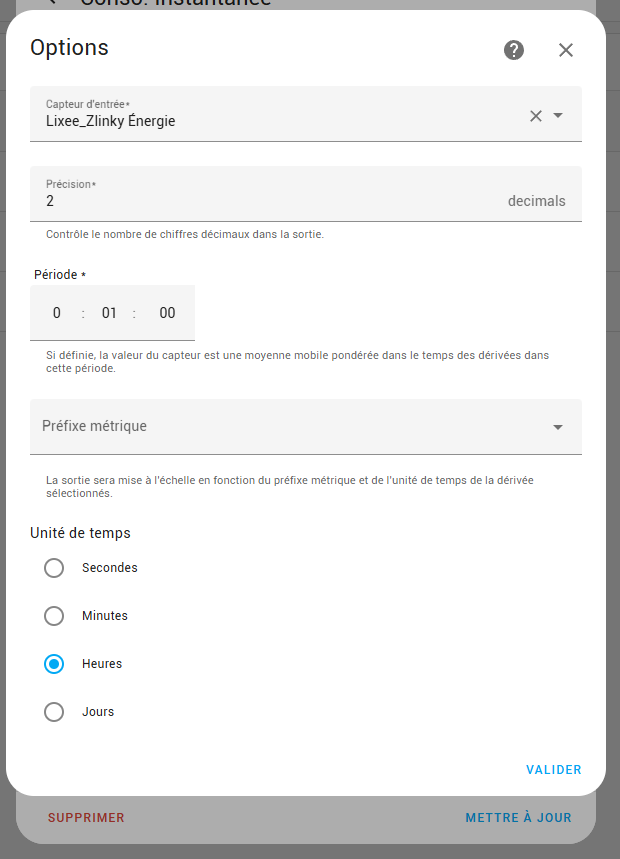Click the Période seconds field
This screenshot has height=859, width=620.
click(167, 313)
